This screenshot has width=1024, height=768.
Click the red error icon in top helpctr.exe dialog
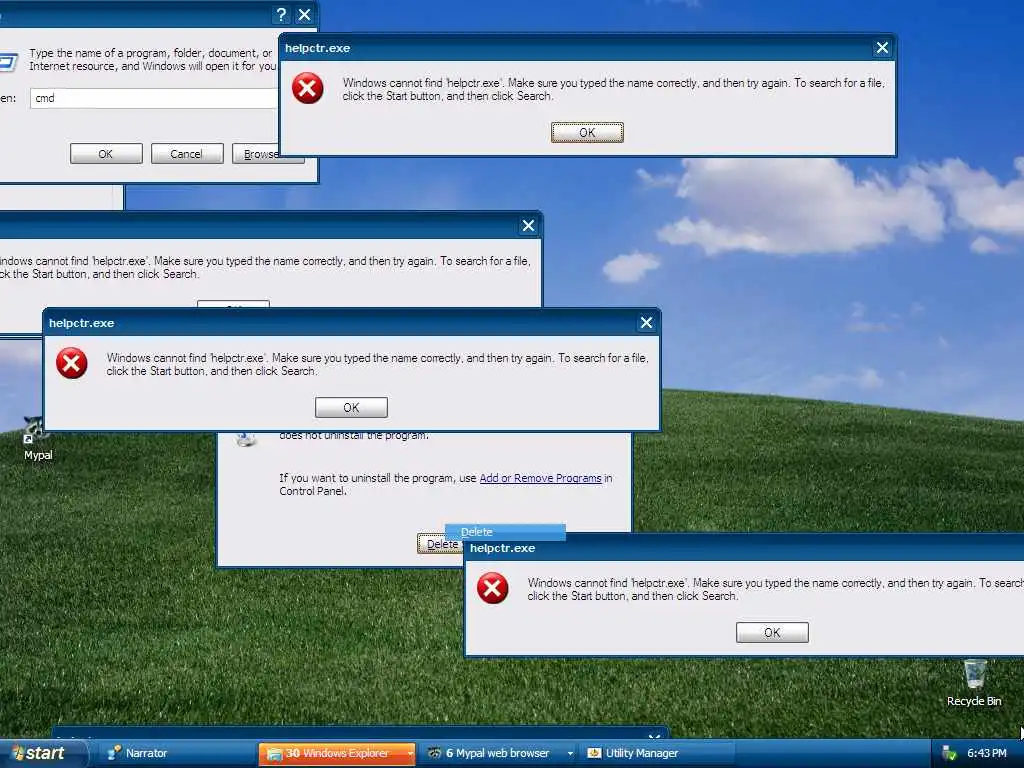click(308, 88)
